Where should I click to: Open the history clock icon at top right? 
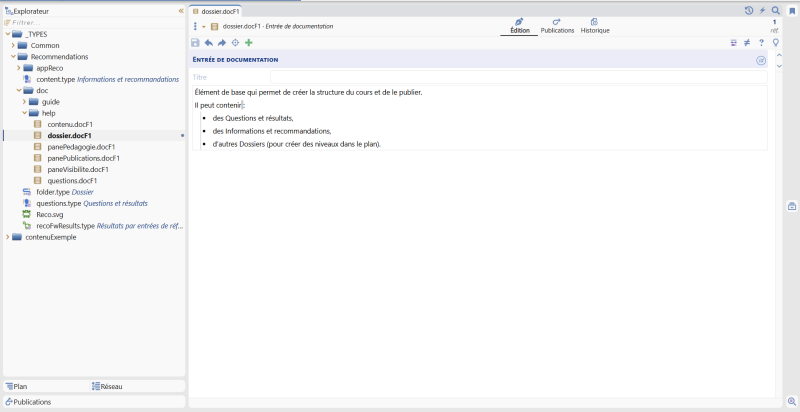pos(748,10)
